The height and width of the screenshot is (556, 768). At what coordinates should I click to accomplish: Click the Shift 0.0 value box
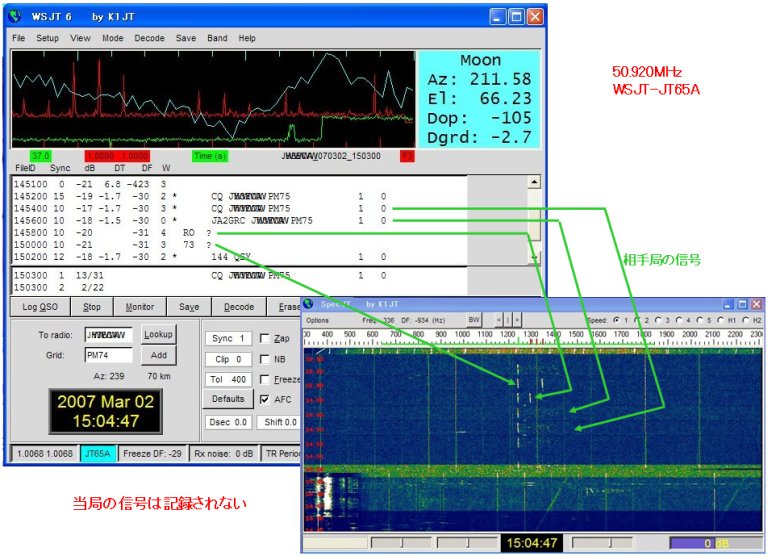280,422
